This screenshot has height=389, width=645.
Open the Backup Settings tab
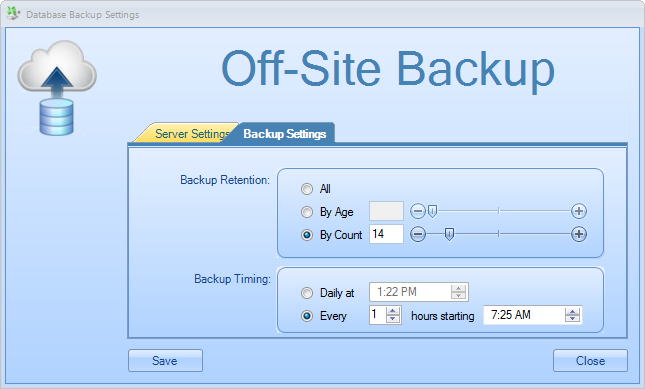pos(285,134)
